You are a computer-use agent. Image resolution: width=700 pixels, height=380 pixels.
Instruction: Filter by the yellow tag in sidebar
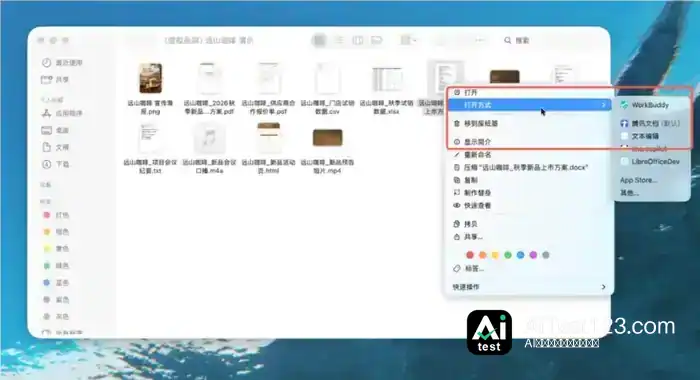56,249
